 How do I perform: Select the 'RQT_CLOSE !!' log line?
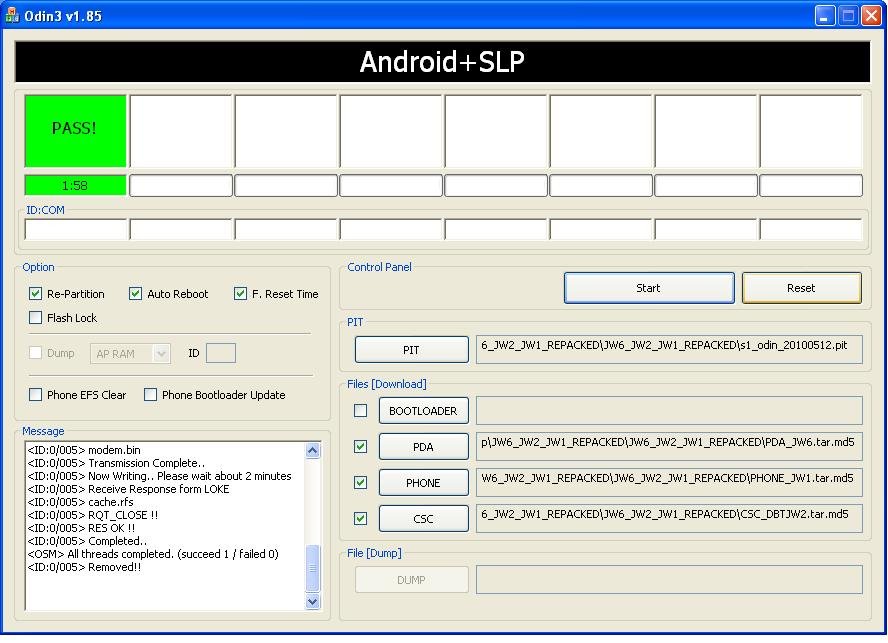pos(92,515)
